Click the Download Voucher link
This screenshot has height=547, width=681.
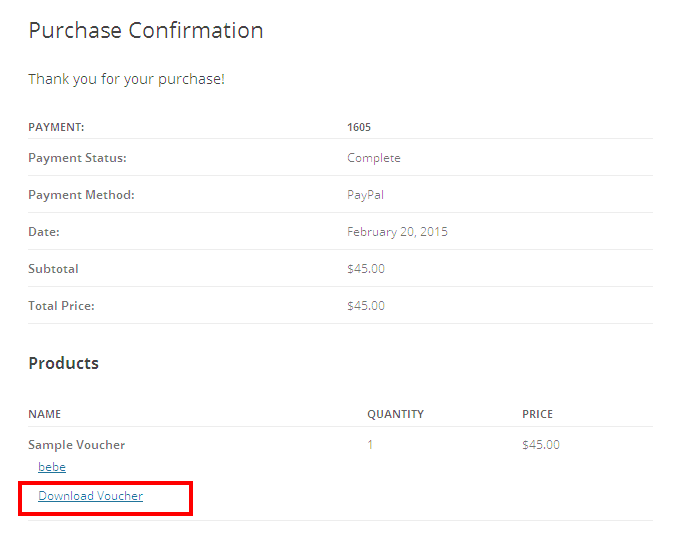(90, 496)
